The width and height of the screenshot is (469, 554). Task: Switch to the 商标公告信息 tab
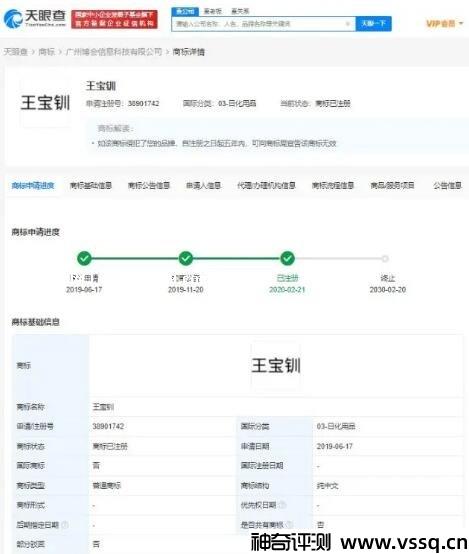[149, 185]
